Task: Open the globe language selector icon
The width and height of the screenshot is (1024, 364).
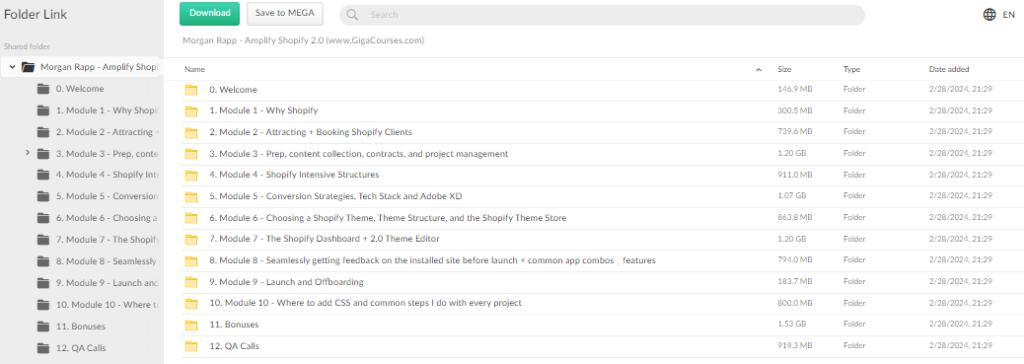Action: pos(989,14)
